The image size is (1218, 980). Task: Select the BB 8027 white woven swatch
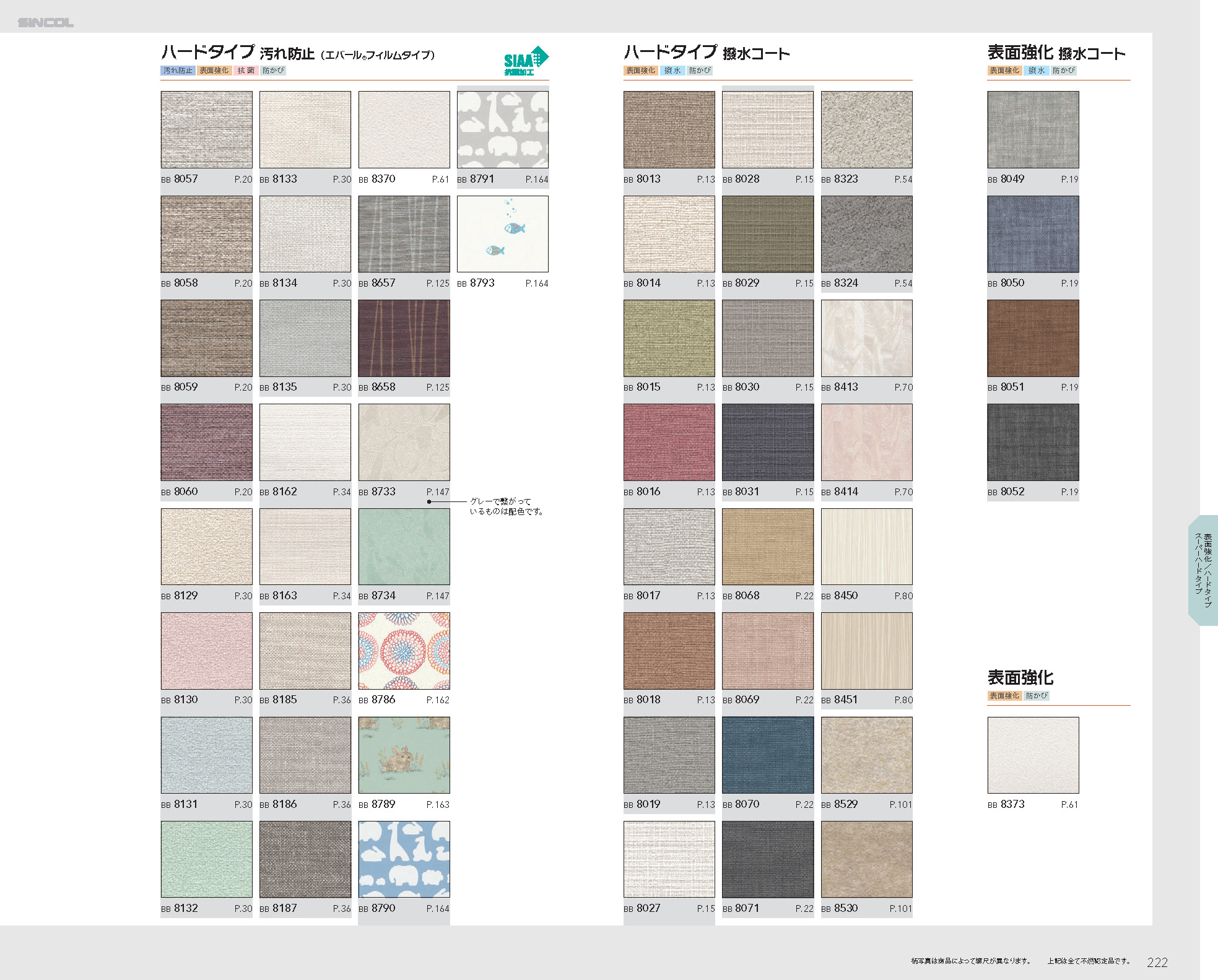[x=669, y=859]
